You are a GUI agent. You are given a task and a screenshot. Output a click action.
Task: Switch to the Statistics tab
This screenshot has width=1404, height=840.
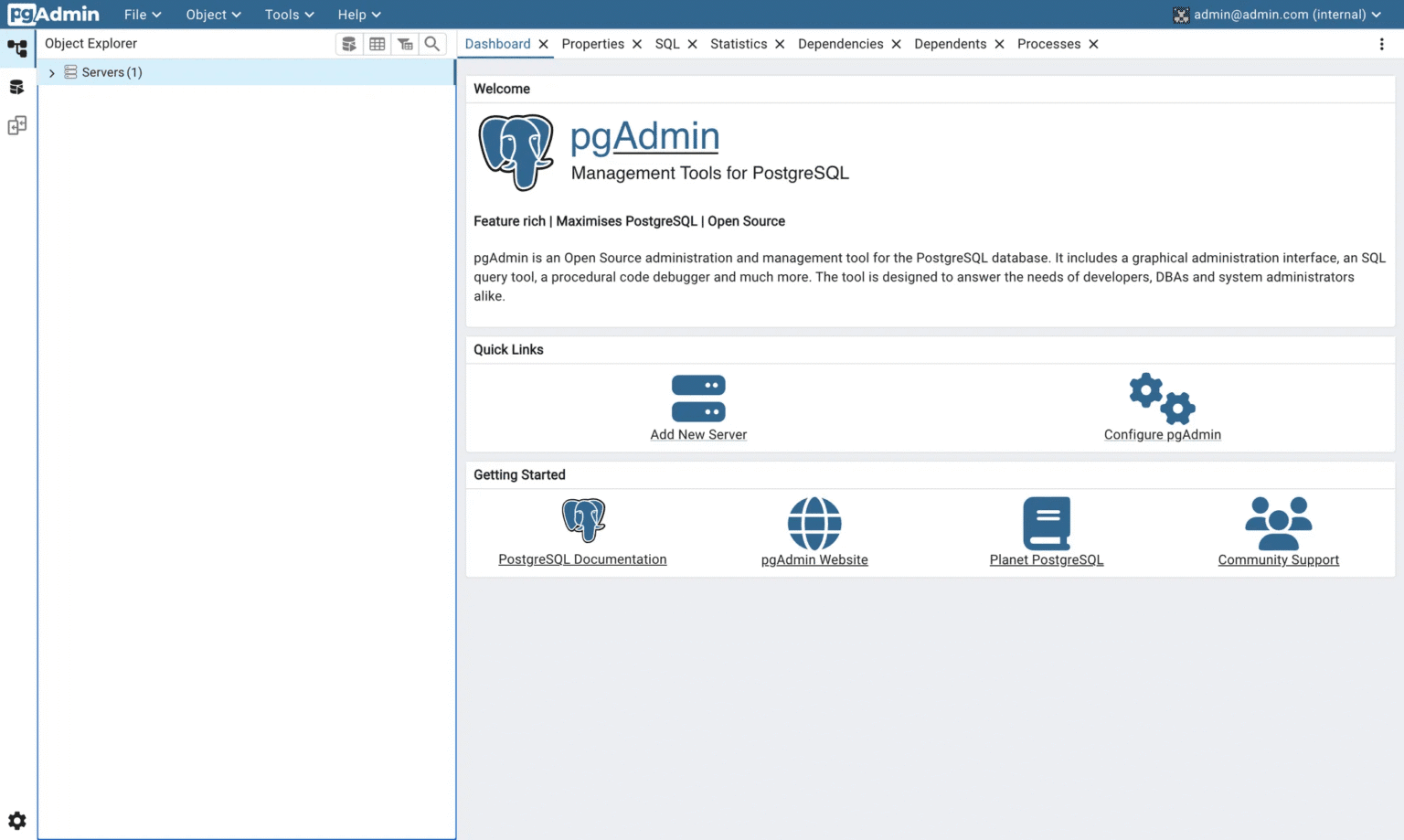pyautogui.click(x=739, y=44)
